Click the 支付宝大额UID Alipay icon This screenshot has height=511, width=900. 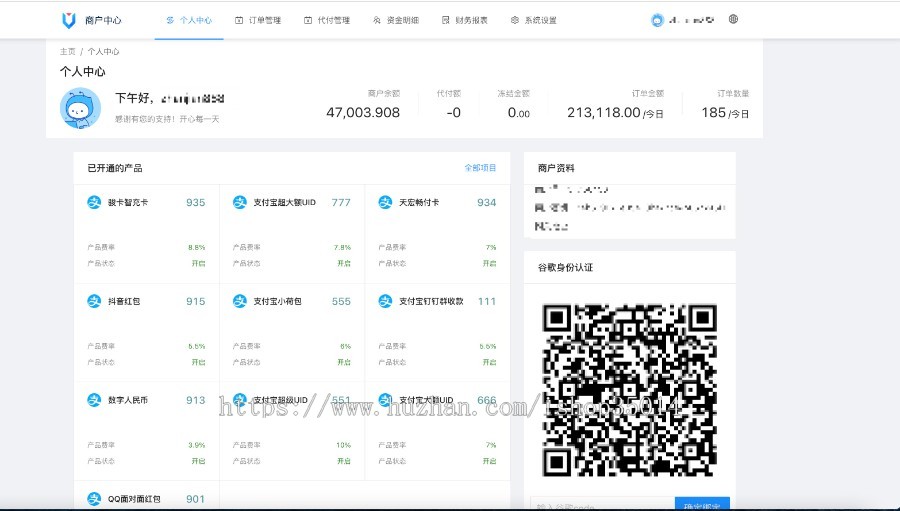tap(385, 400)
